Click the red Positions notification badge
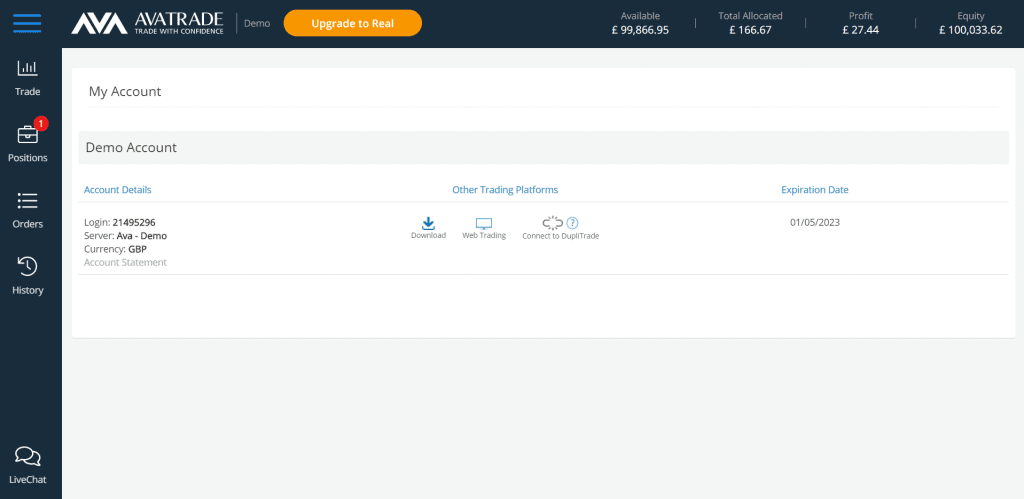Screen dimensions: 1024x499 [x=41, y=123]
